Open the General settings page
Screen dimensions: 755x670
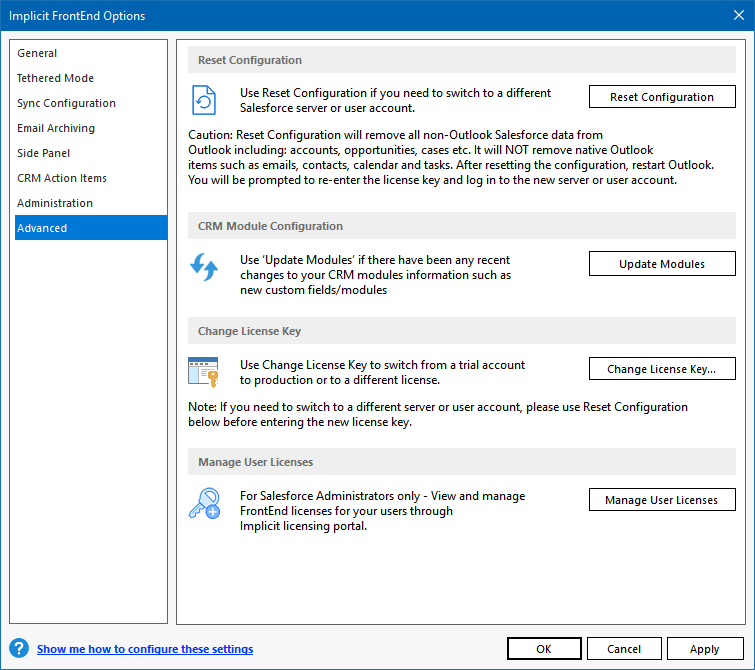(x=37, y=53)
